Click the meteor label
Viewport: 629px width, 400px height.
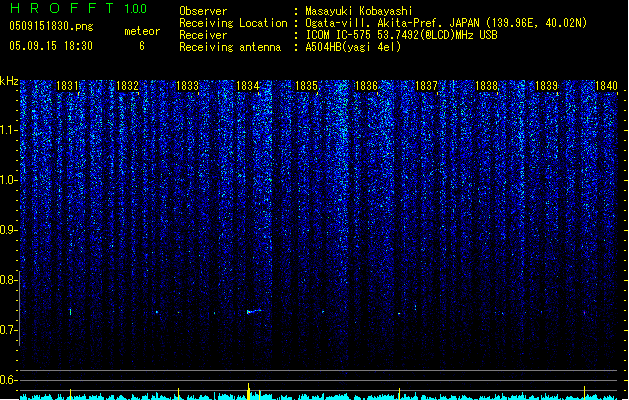coord(142,31)
